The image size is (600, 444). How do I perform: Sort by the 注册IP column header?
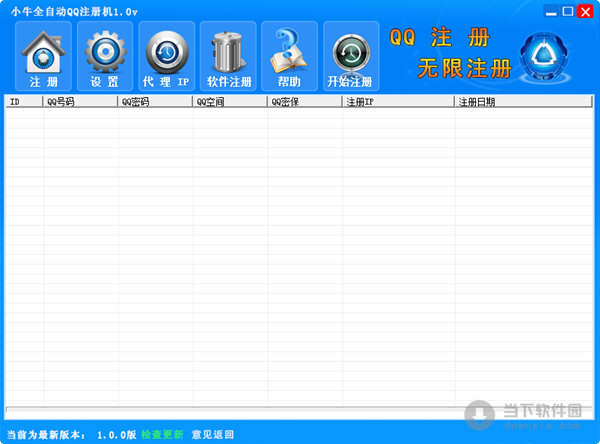398,101
